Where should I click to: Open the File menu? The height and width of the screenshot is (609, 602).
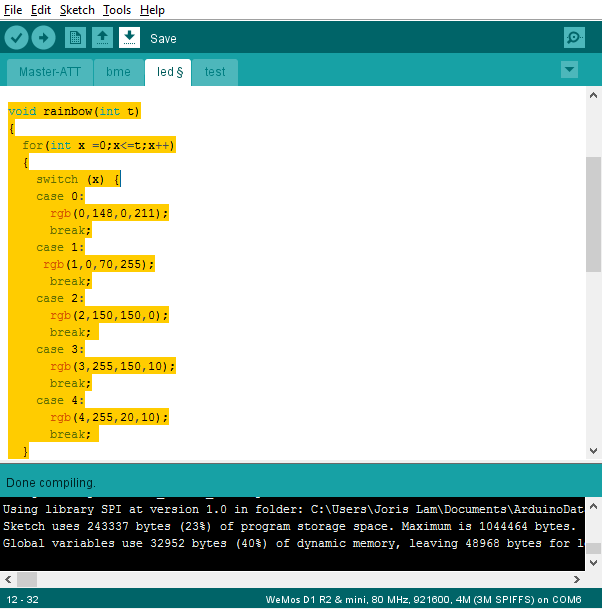click(x=13, y=10)
